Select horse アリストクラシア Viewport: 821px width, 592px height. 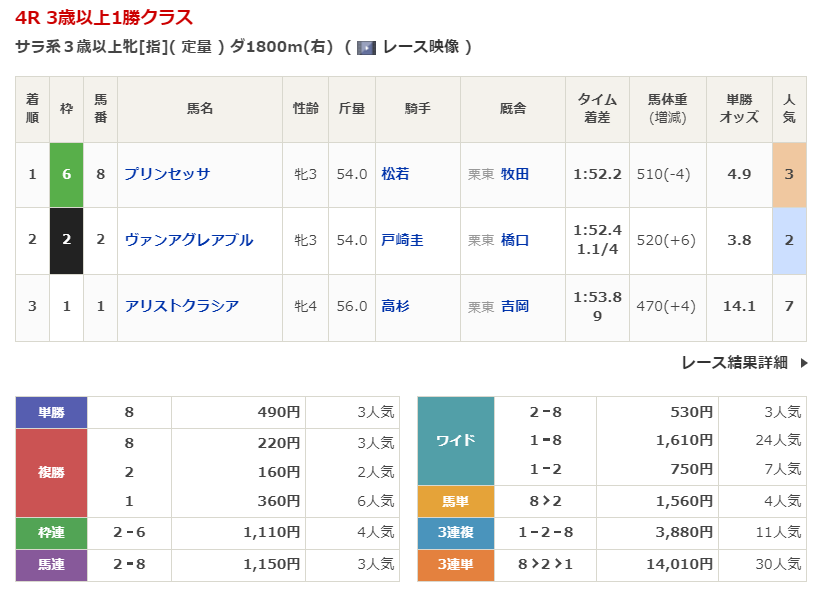pyautogui.click(x=181, y=306)
